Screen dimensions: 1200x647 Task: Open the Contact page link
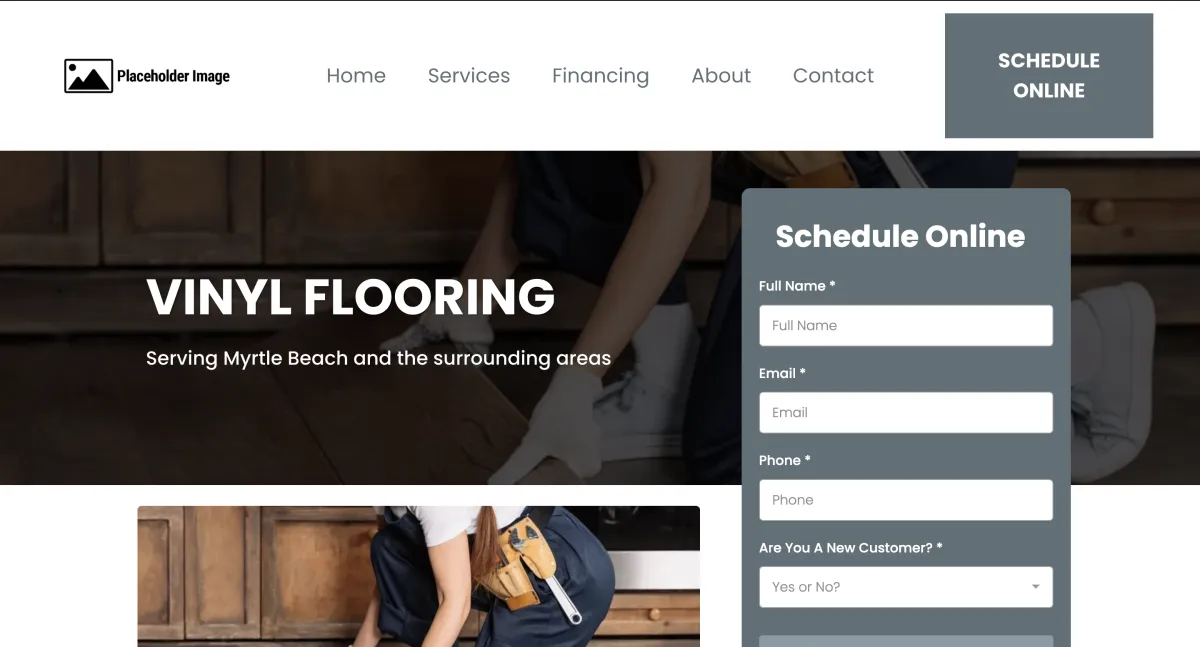(833, 76)
